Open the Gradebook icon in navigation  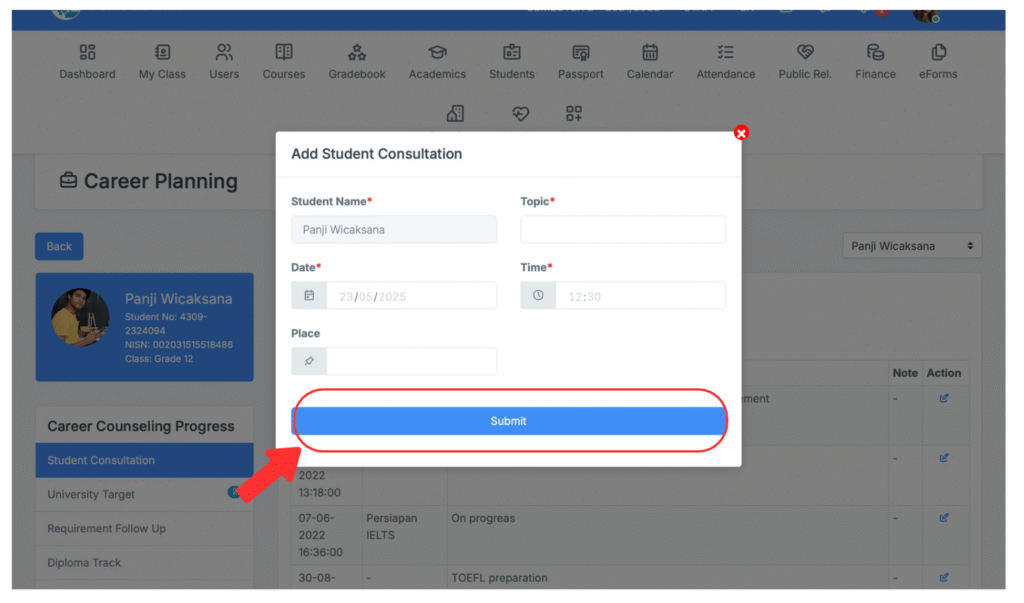(357, 53)
